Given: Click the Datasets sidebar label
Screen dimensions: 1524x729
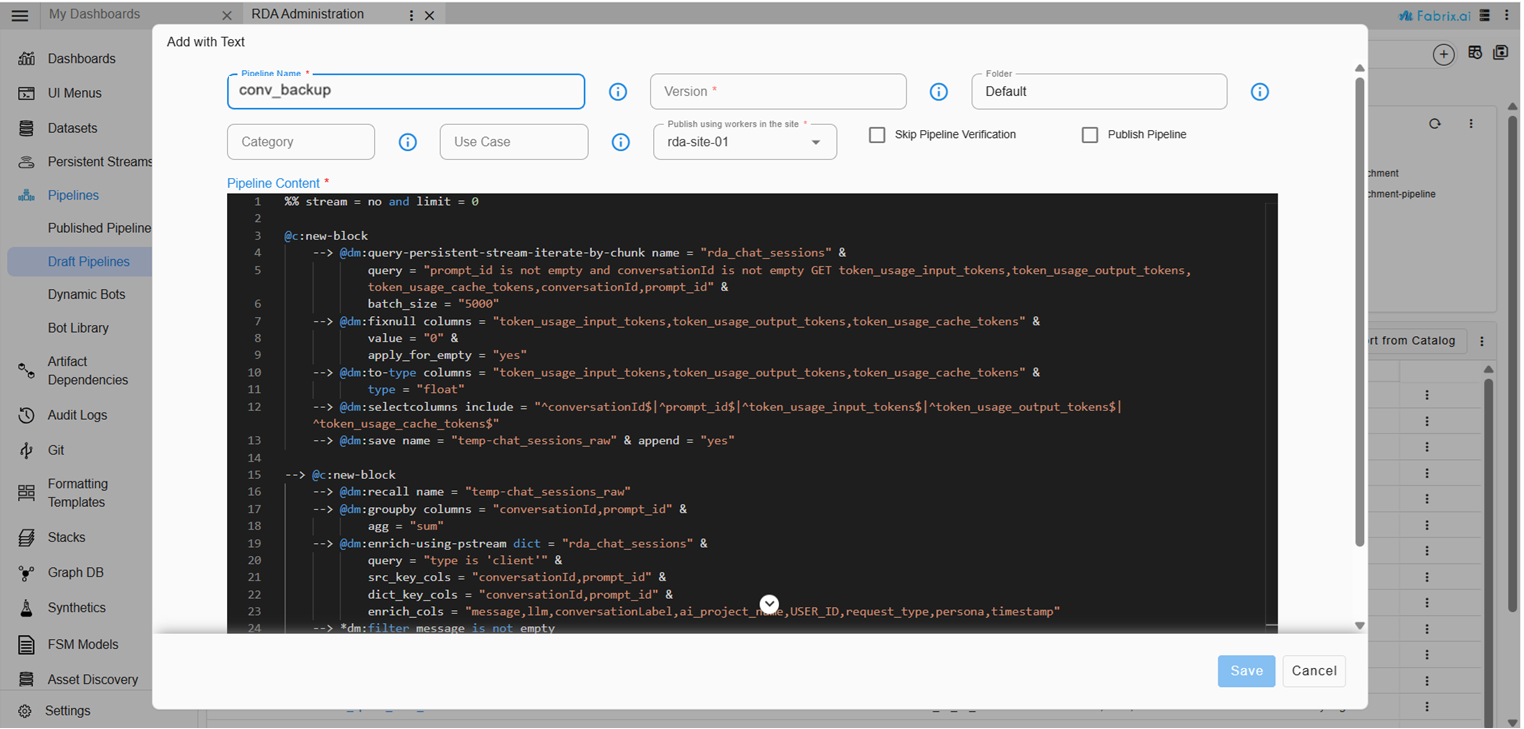Looking at the screenshot, I should tap(73, 128).
